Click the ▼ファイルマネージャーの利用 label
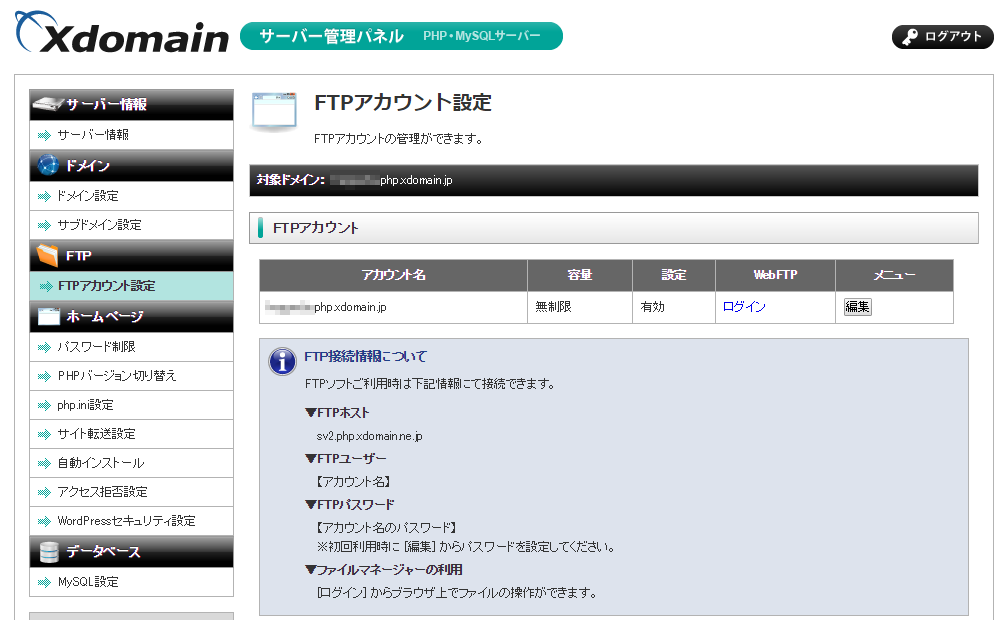1008x620 pixels. [x=384, y=570]
